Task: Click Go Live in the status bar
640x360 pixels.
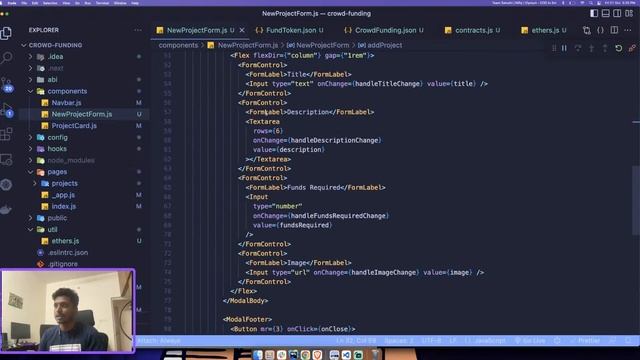Action: (x=530, y=340)
